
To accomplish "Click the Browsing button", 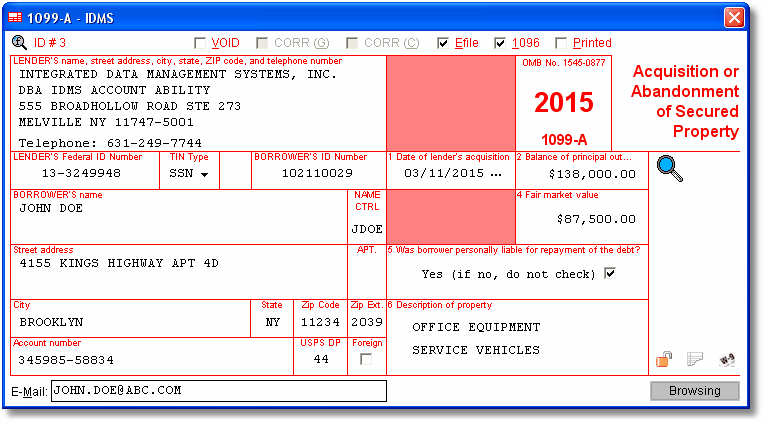I will 694,391.
